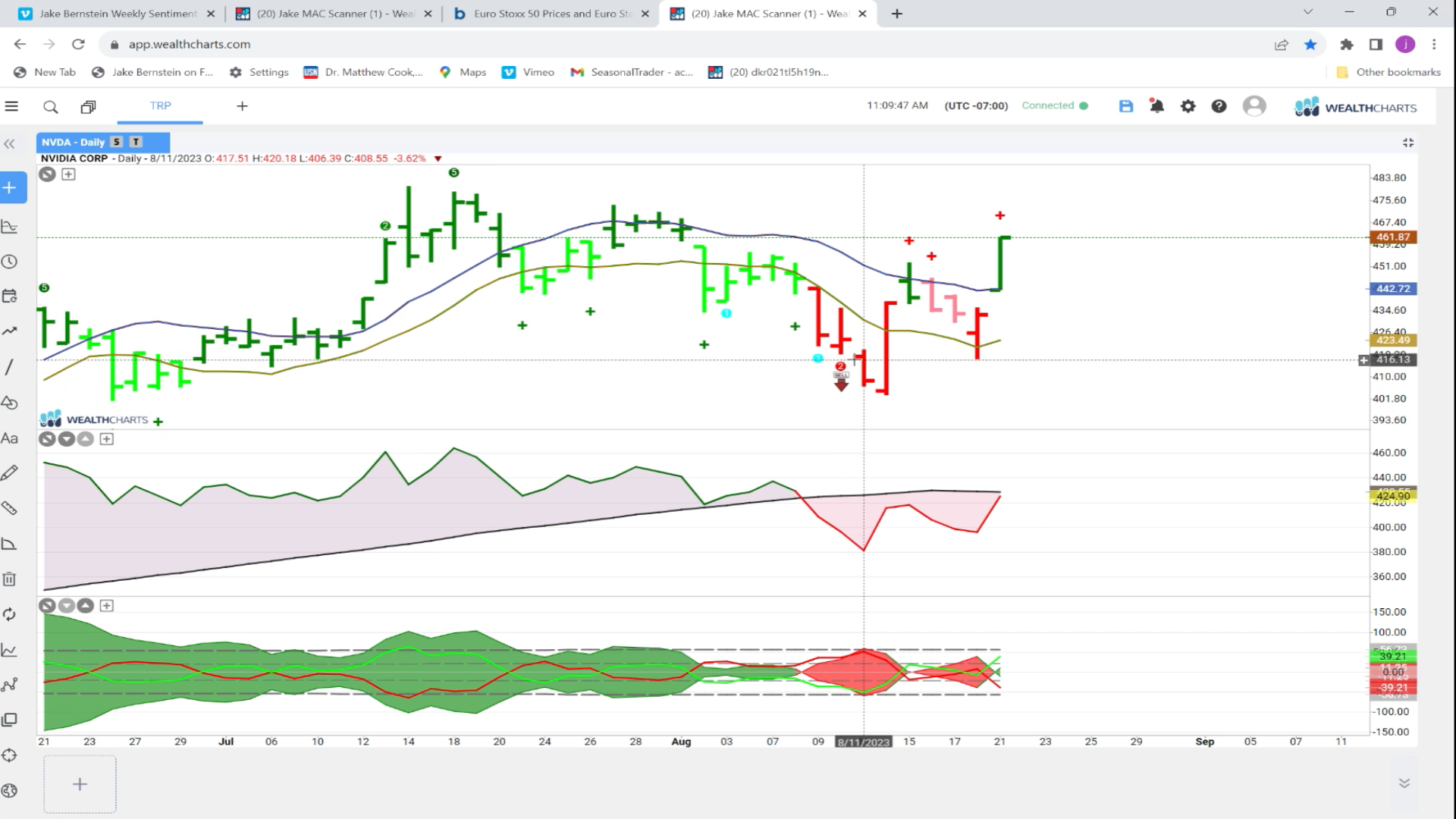Click the refresh cycle arrows tool
The height and width of the screenshot is (819, 1456).
pyautogui.click(x=10, y=614)
